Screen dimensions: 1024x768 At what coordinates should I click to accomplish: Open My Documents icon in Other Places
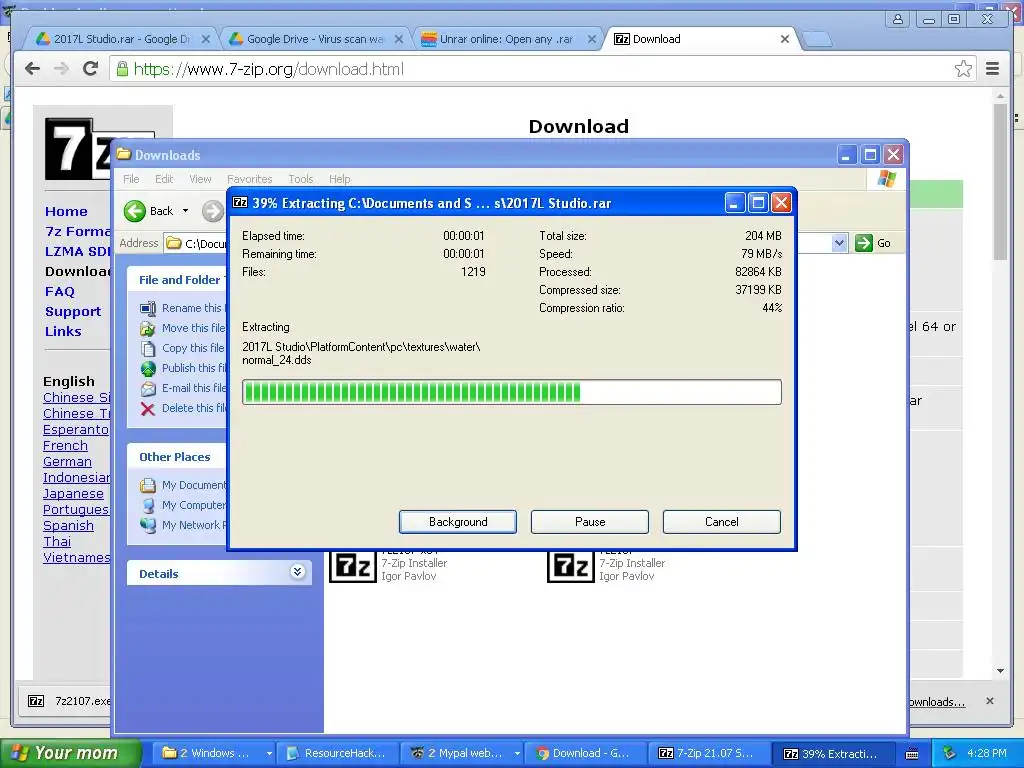pos(148,485)
